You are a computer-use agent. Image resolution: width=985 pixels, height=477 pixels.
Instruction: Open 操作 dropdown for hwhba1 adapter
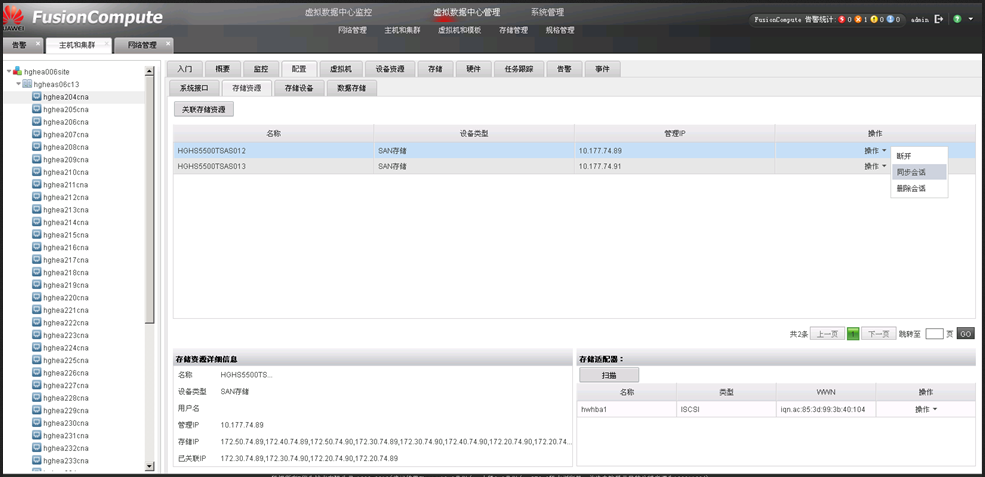(925, 409)
